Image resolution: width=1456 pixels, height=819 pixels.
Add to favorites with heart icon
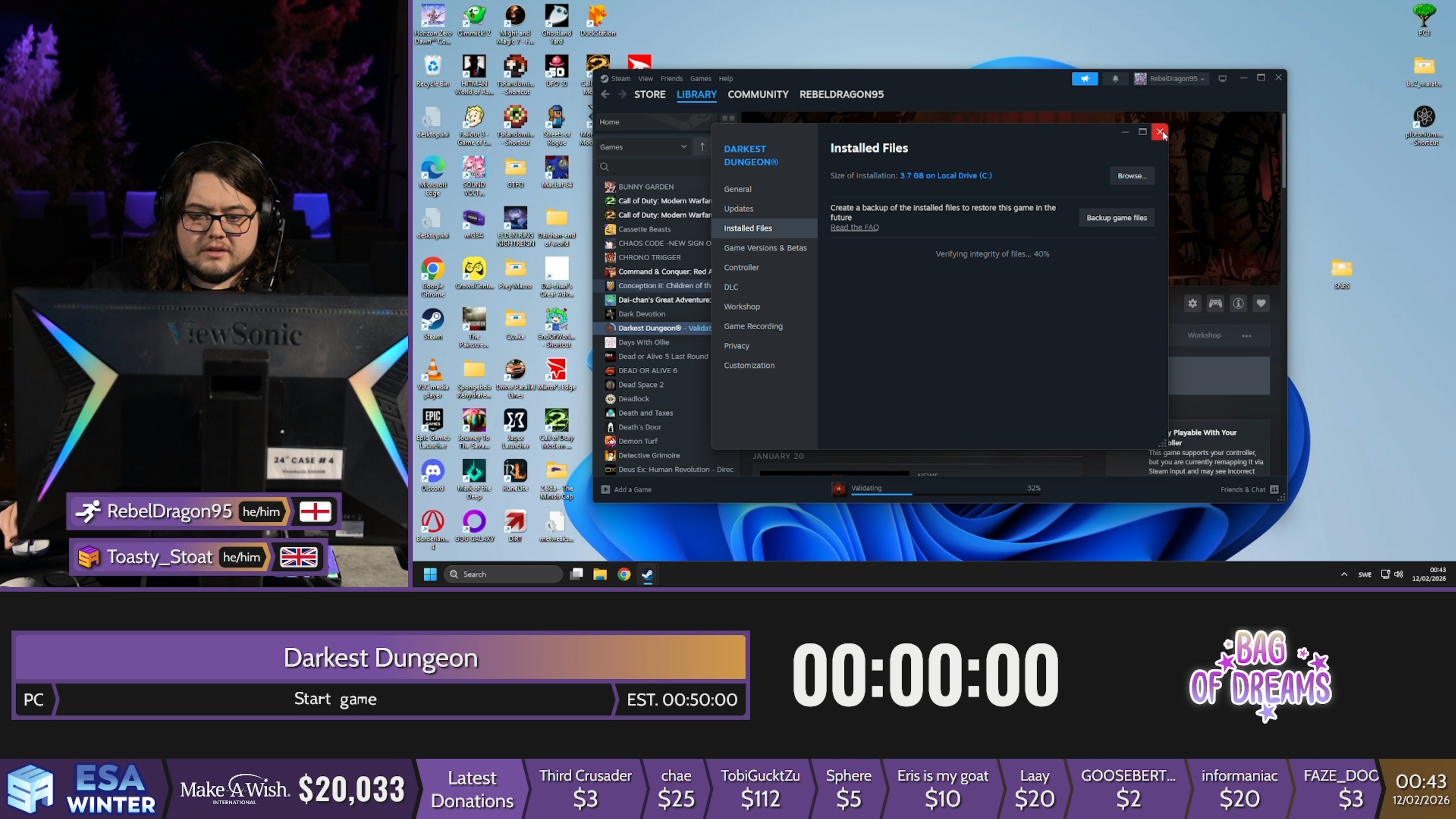[1260, 303]
